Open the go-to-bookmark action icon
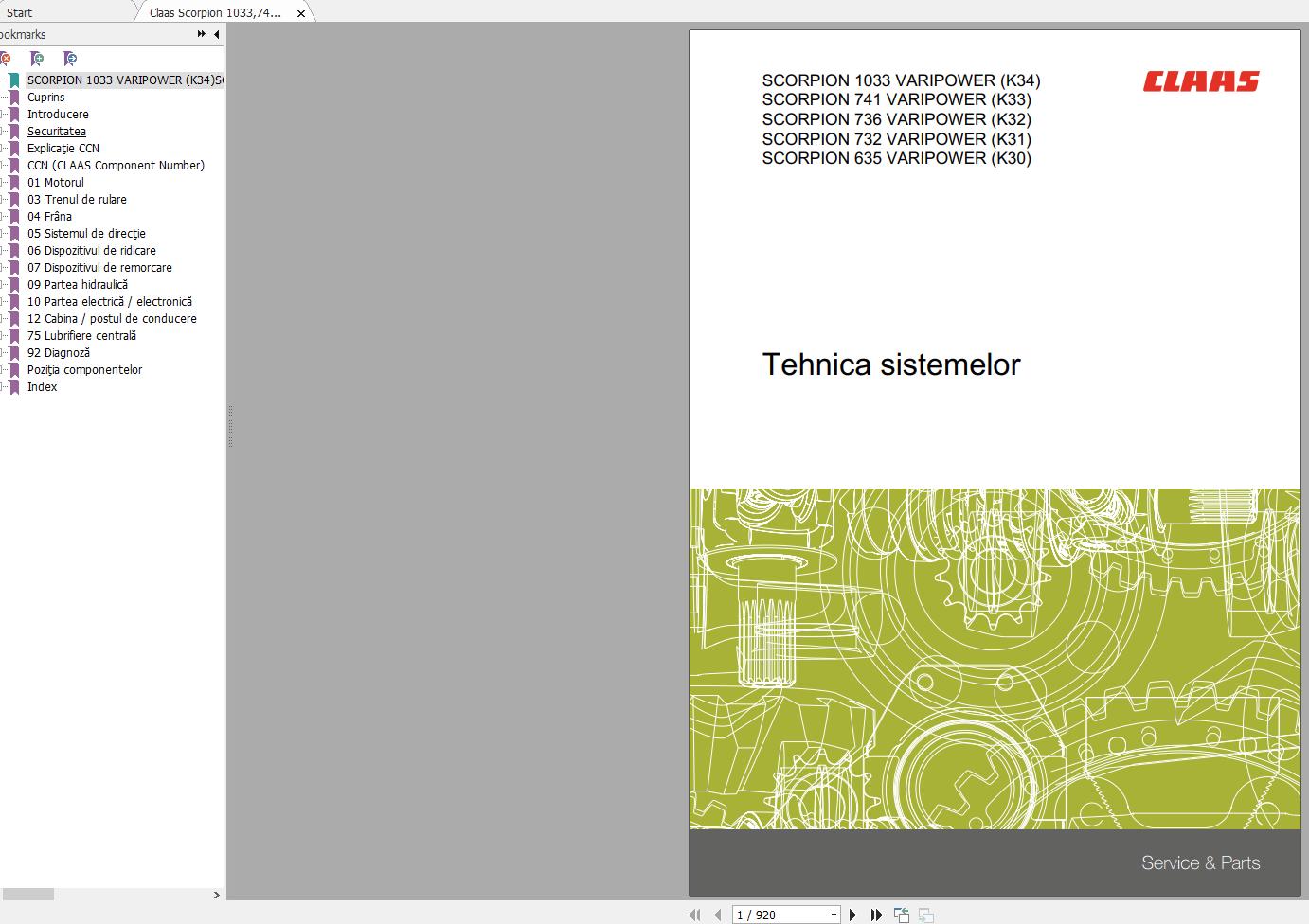The image size is (1309, 924). 70,59
